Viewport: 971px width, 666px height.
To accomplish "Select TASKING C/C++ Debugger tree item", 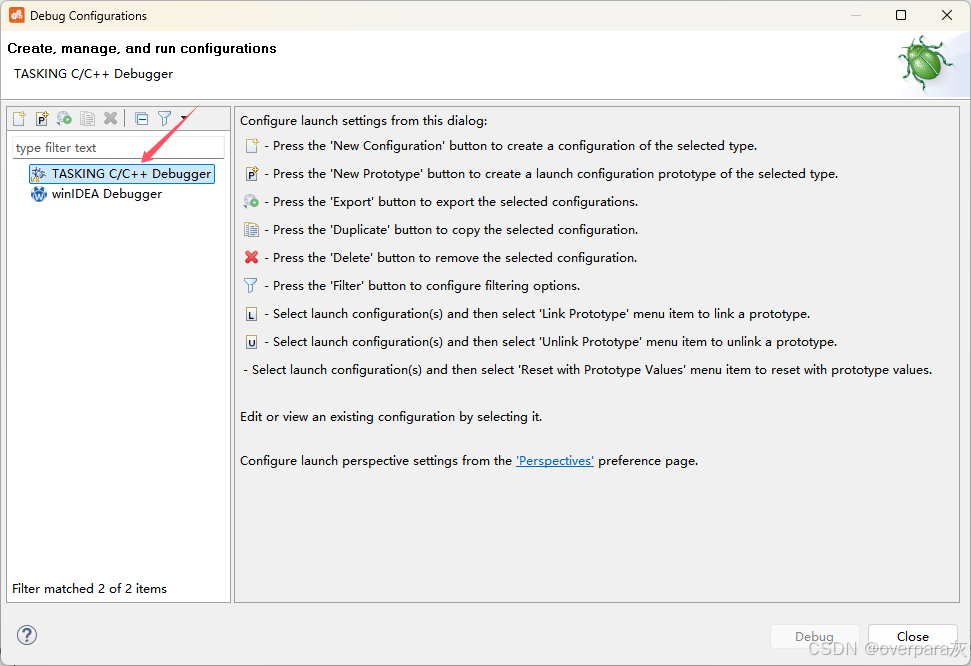I will (x=122, y=173).
